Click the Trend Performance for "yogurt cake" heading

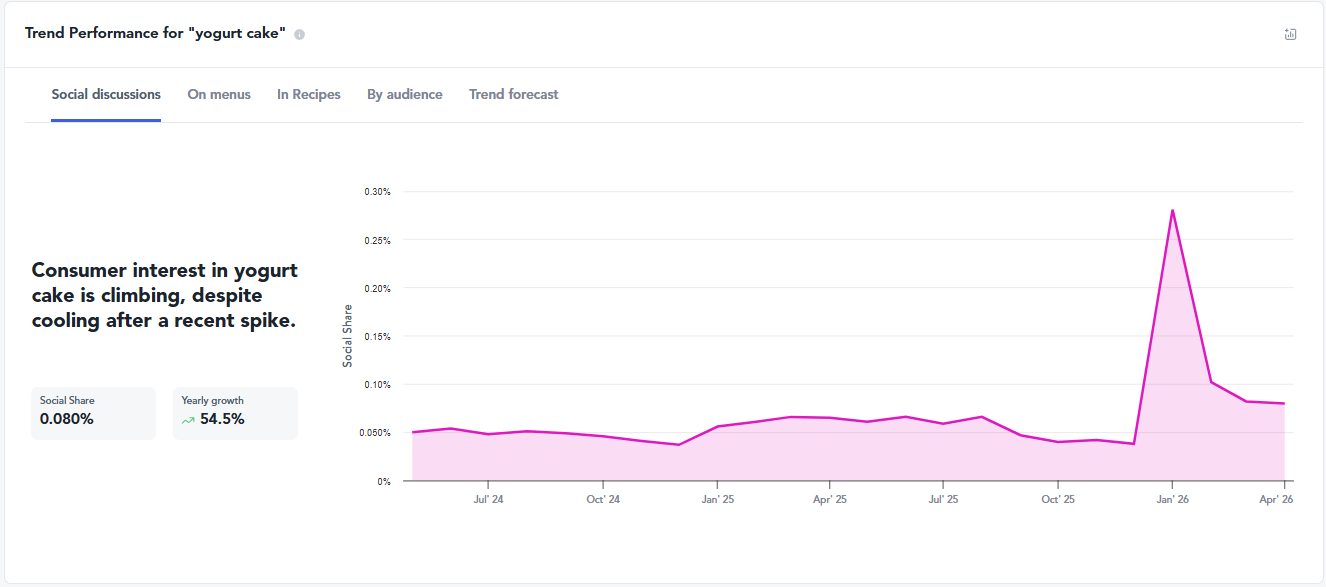(156, 33)
